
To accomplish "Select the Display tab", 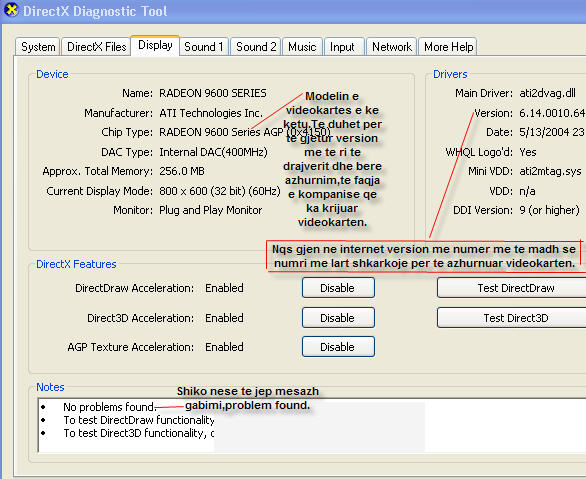I will click(155, 46).
